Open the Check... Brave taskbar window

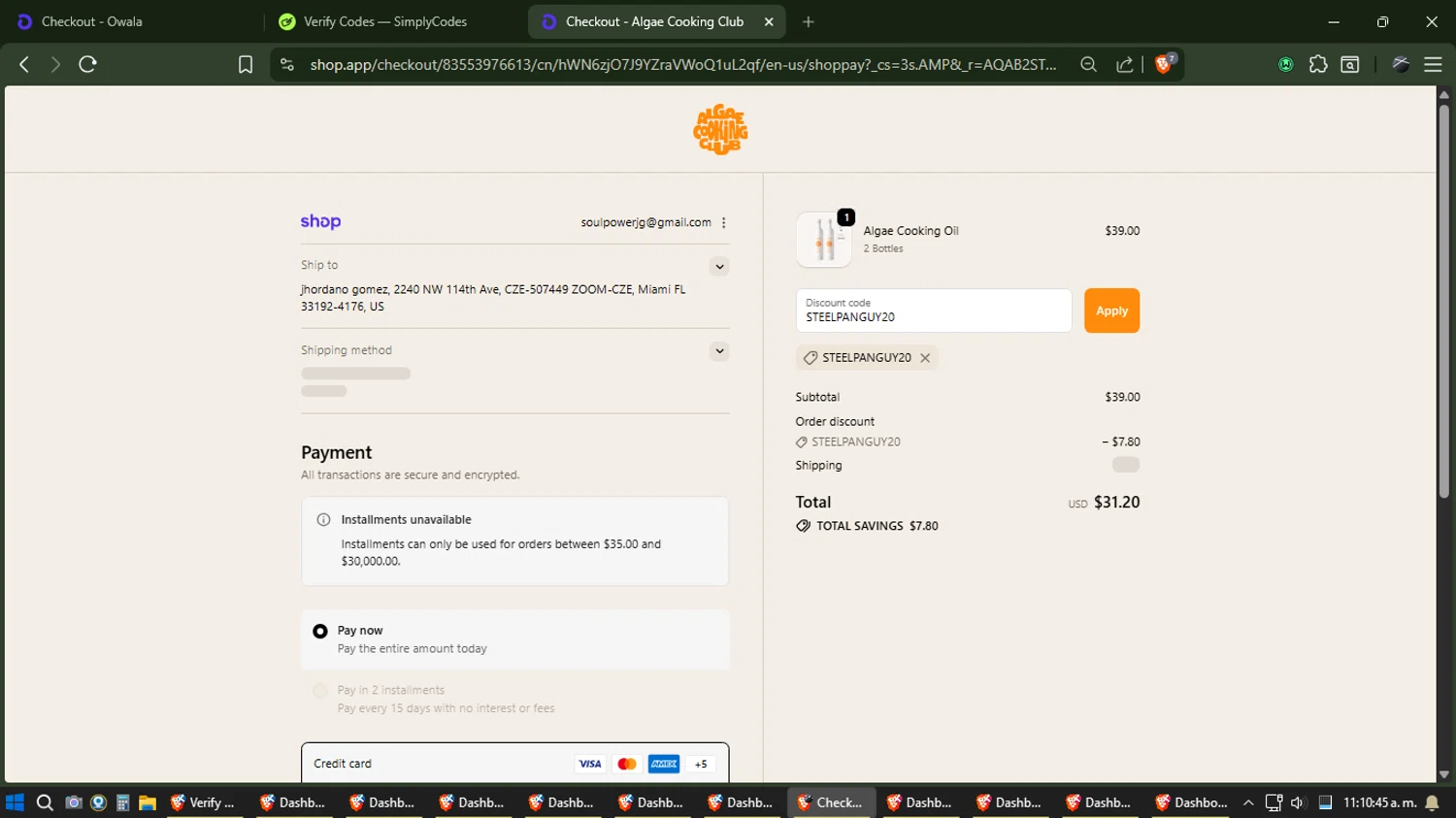(831, 802)
